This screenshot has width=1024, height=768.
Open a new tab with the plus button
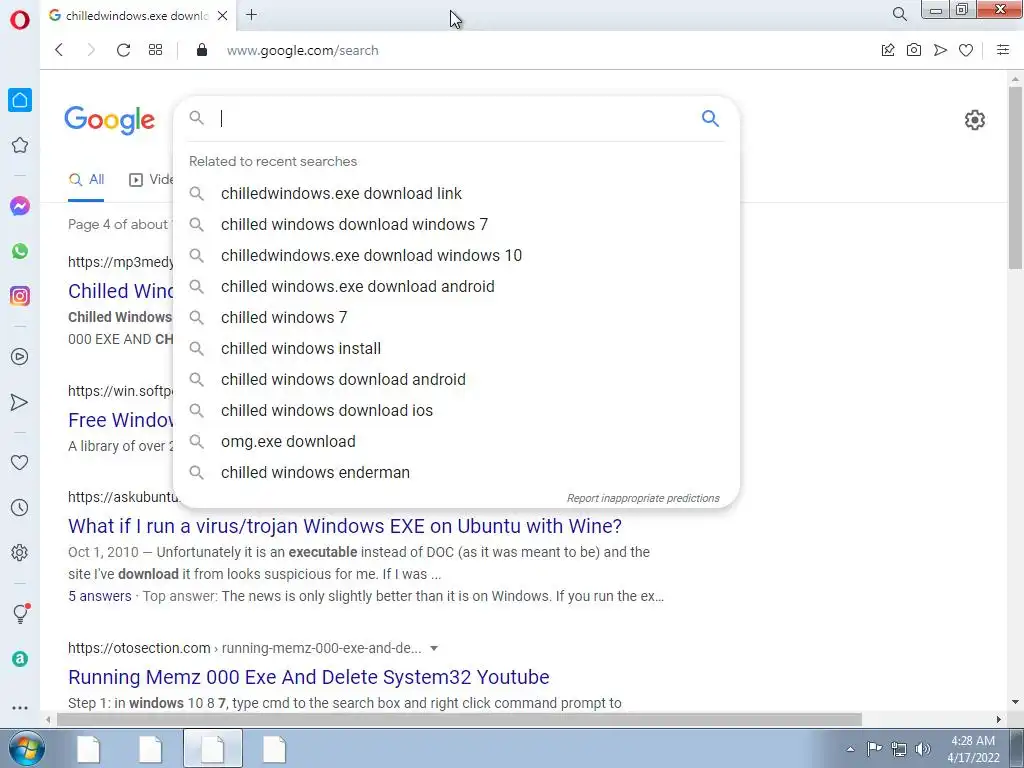[x=251, y=14]
